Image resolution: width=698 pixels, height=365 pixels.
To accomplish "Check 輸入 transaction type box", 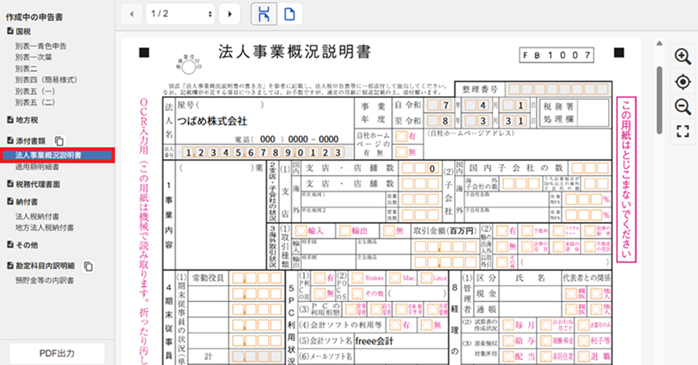I will [301, 231].
